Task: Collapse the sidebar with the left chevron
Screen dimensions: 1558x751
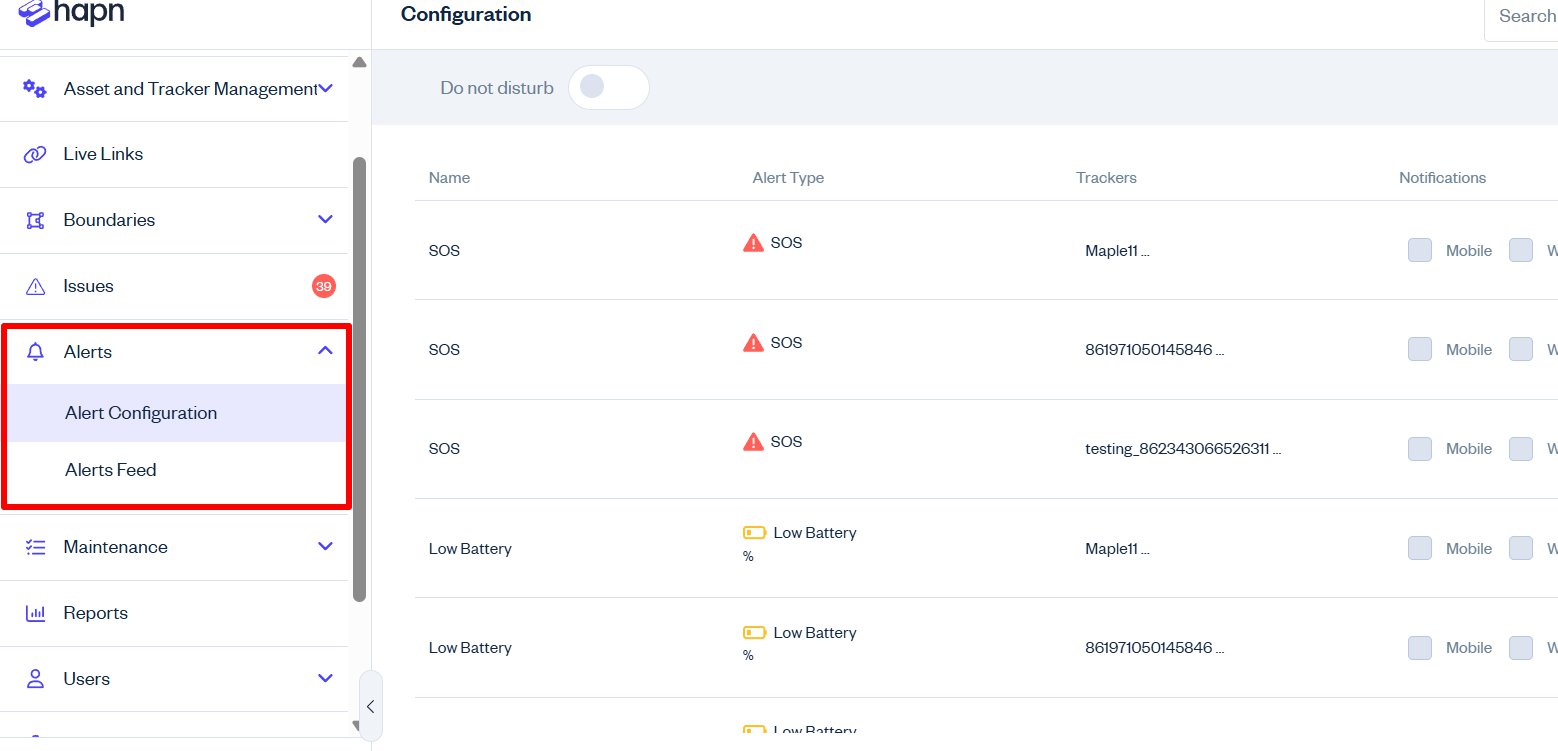Action: 370,706
